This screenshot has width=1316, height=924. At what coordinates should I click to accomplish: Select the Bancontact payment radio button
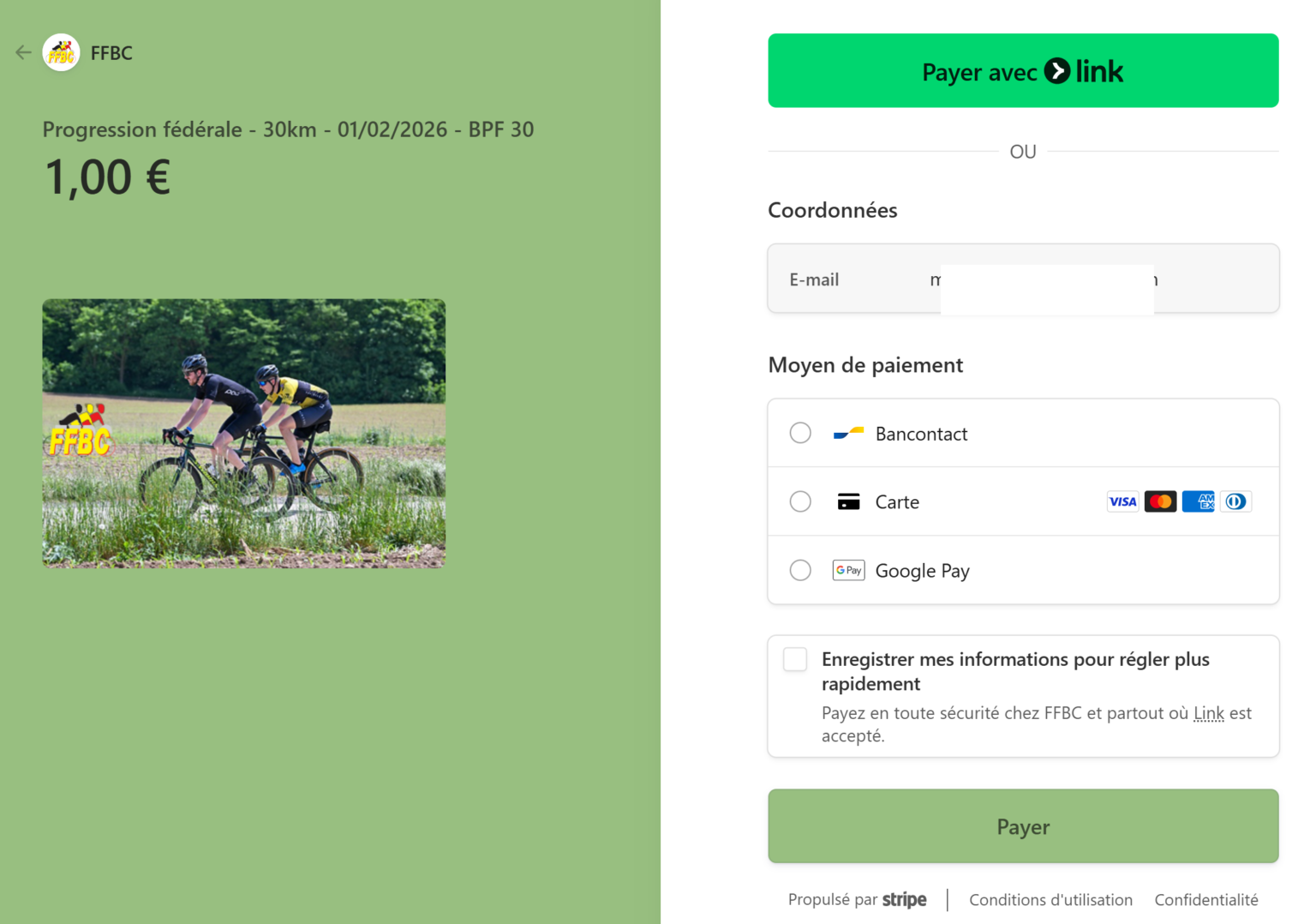tap(800, 433)
